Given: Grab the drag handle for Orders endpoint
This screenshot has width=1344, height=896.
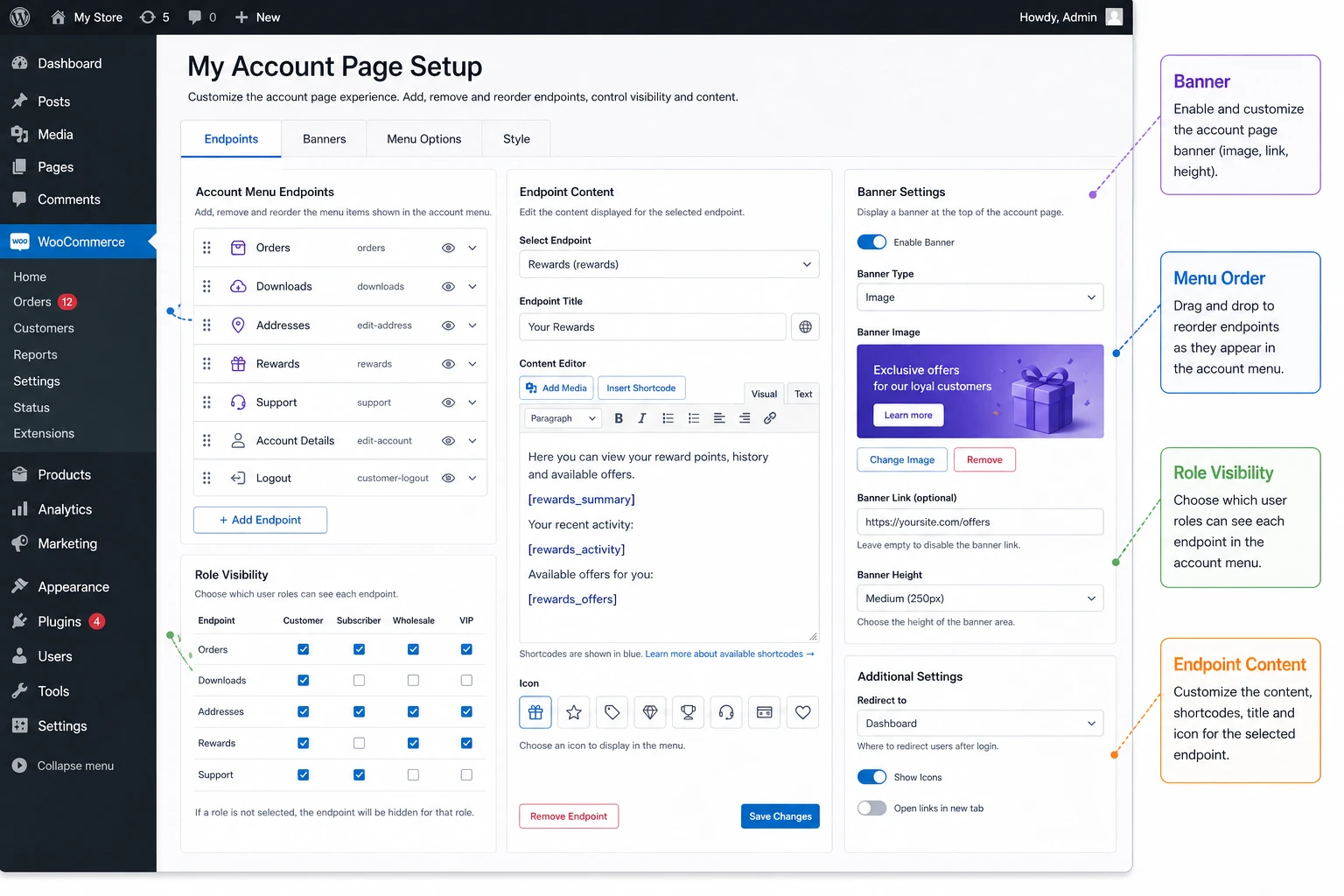Looking at the screenshot, I should (207, 248).
